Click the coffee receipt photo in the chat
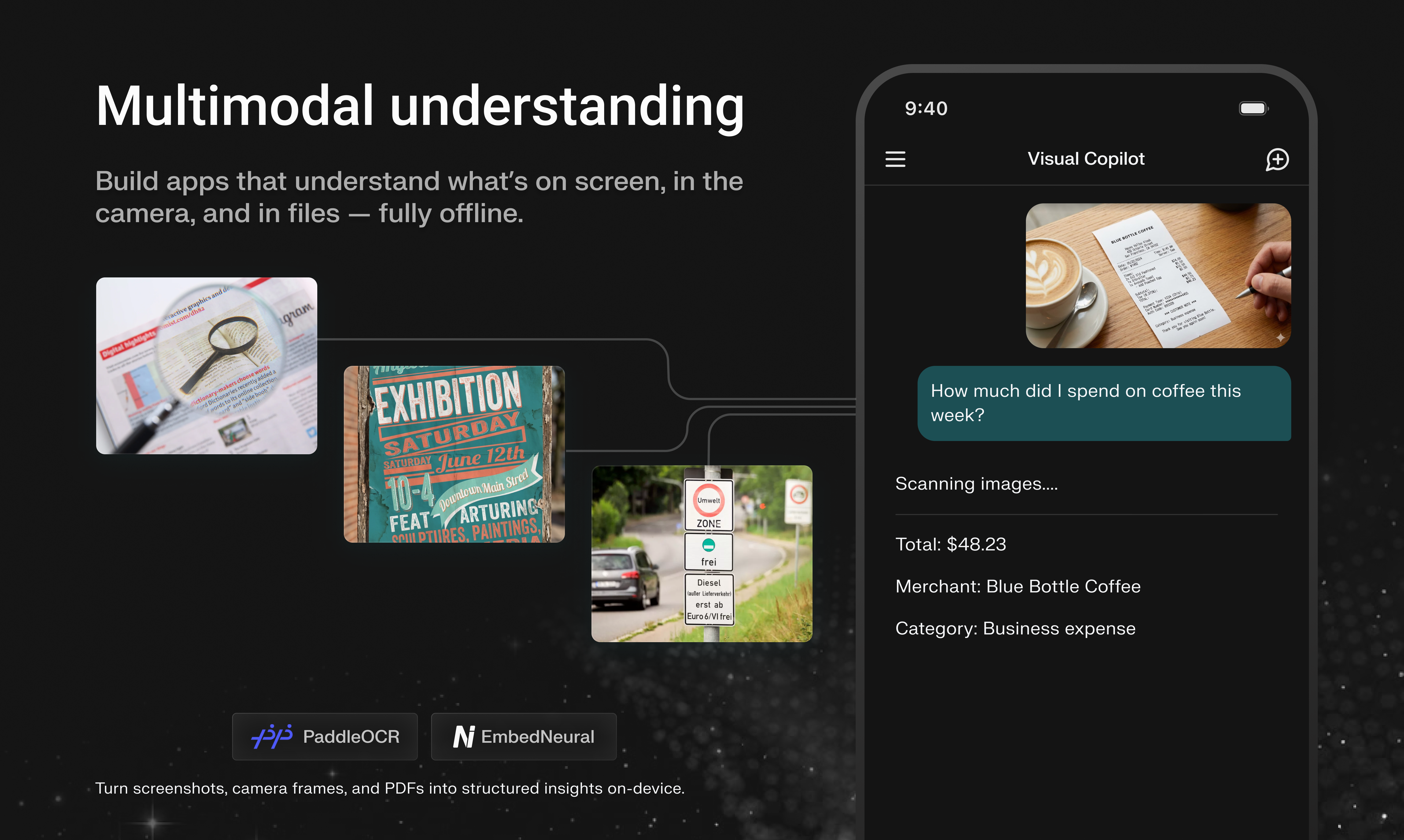1404x840 pixels. pyautogui.click(x=1158, y=276)
